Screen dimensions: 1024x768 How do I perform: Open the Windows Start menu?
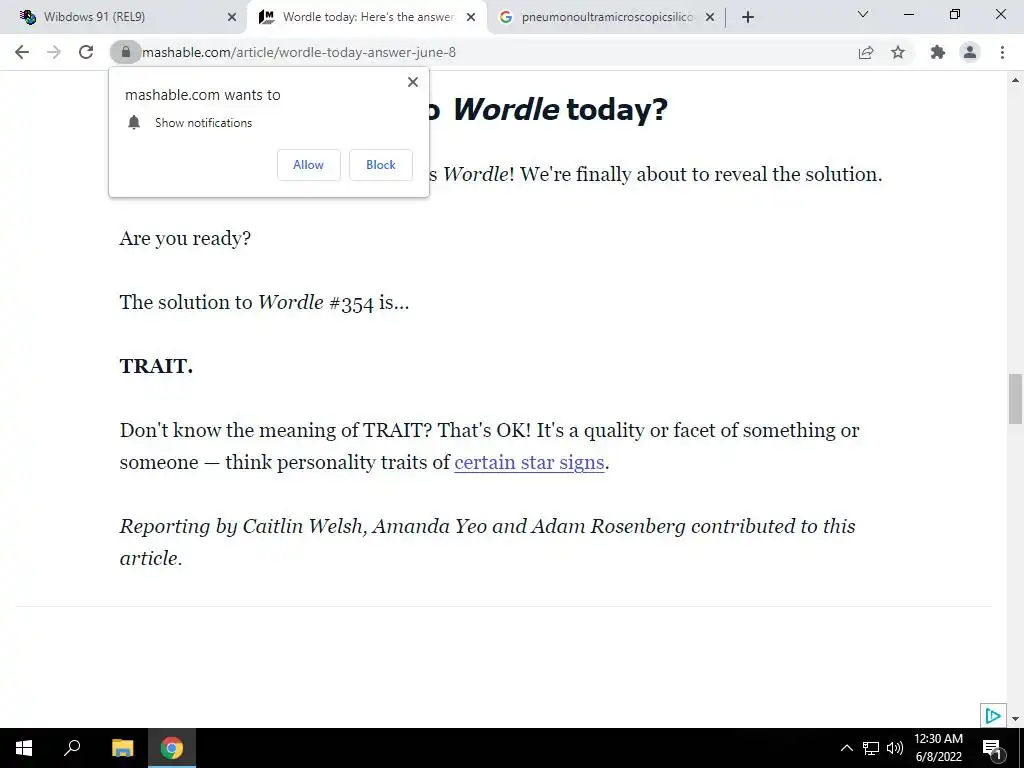point(24,748)
